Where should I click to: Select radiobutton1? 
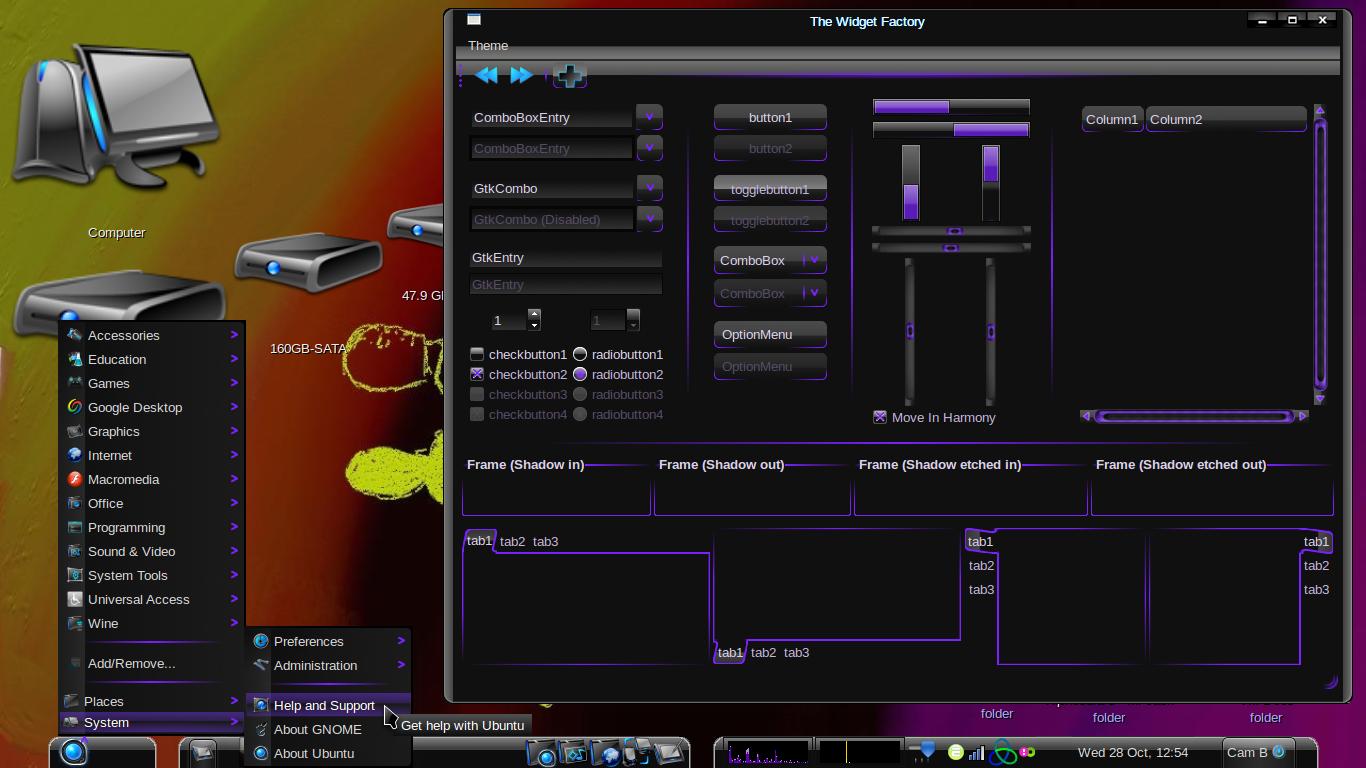tap(617, 354)
